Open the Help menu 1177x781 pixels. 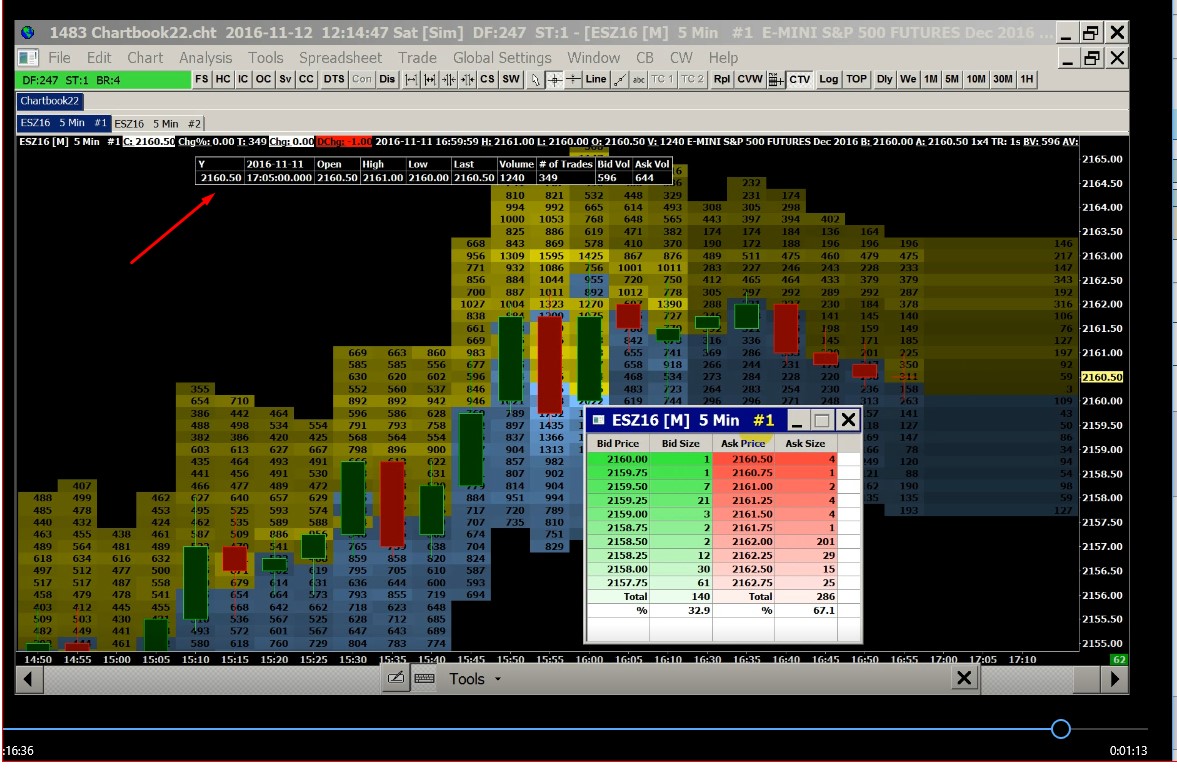[x=723, y=58]
